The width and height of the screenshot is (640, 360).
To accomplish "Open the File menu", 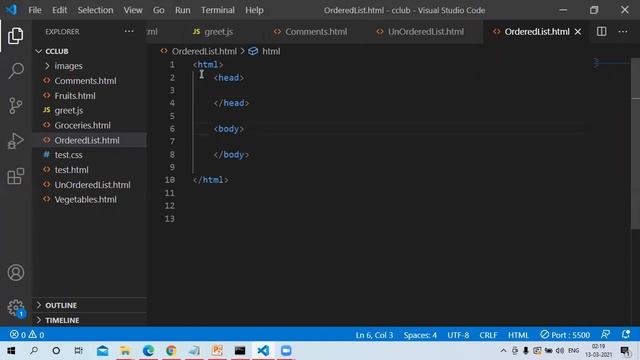I will click(35, 10).
